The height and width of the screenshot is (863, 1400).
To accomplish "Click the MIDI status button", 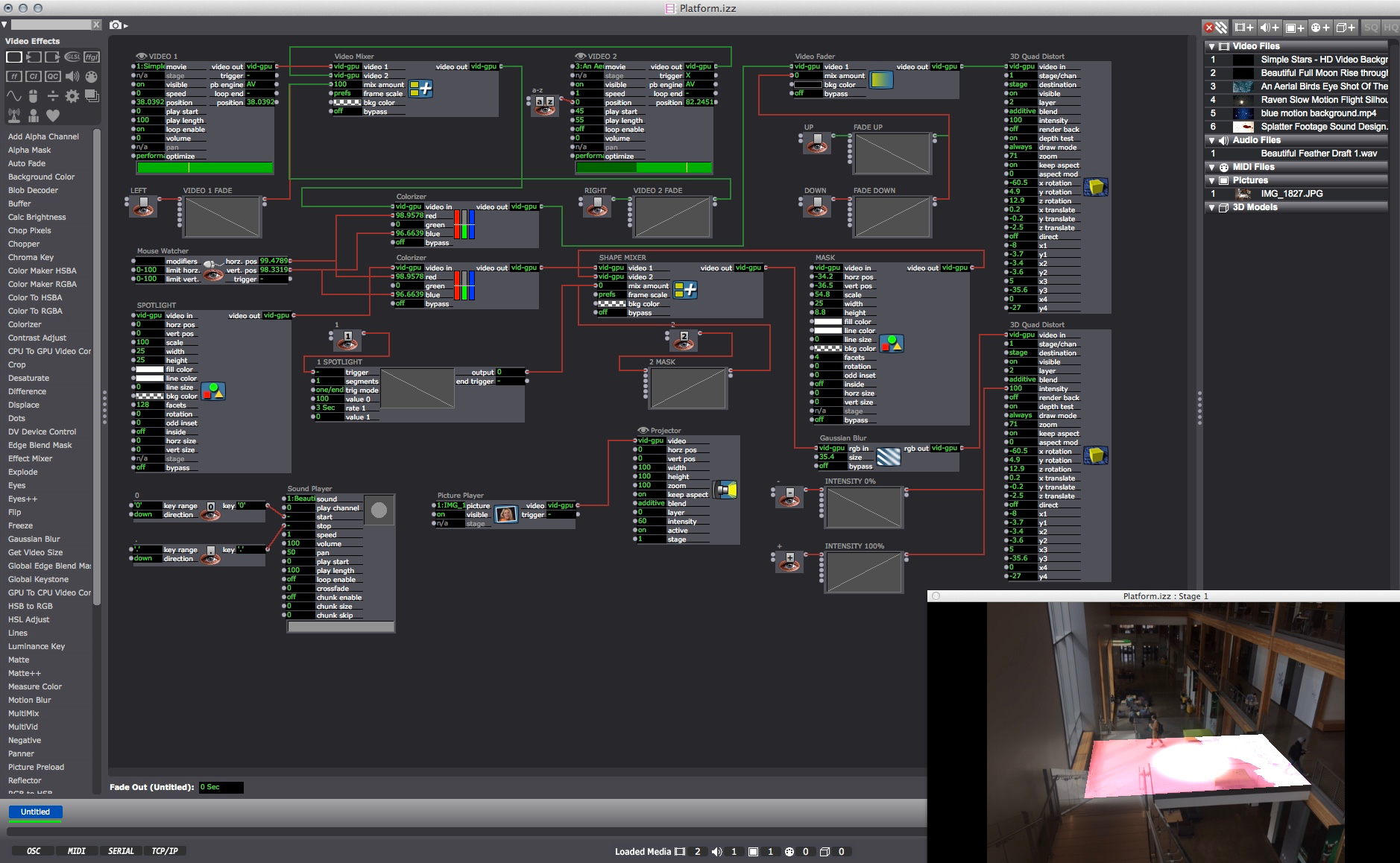I will 76,850.
